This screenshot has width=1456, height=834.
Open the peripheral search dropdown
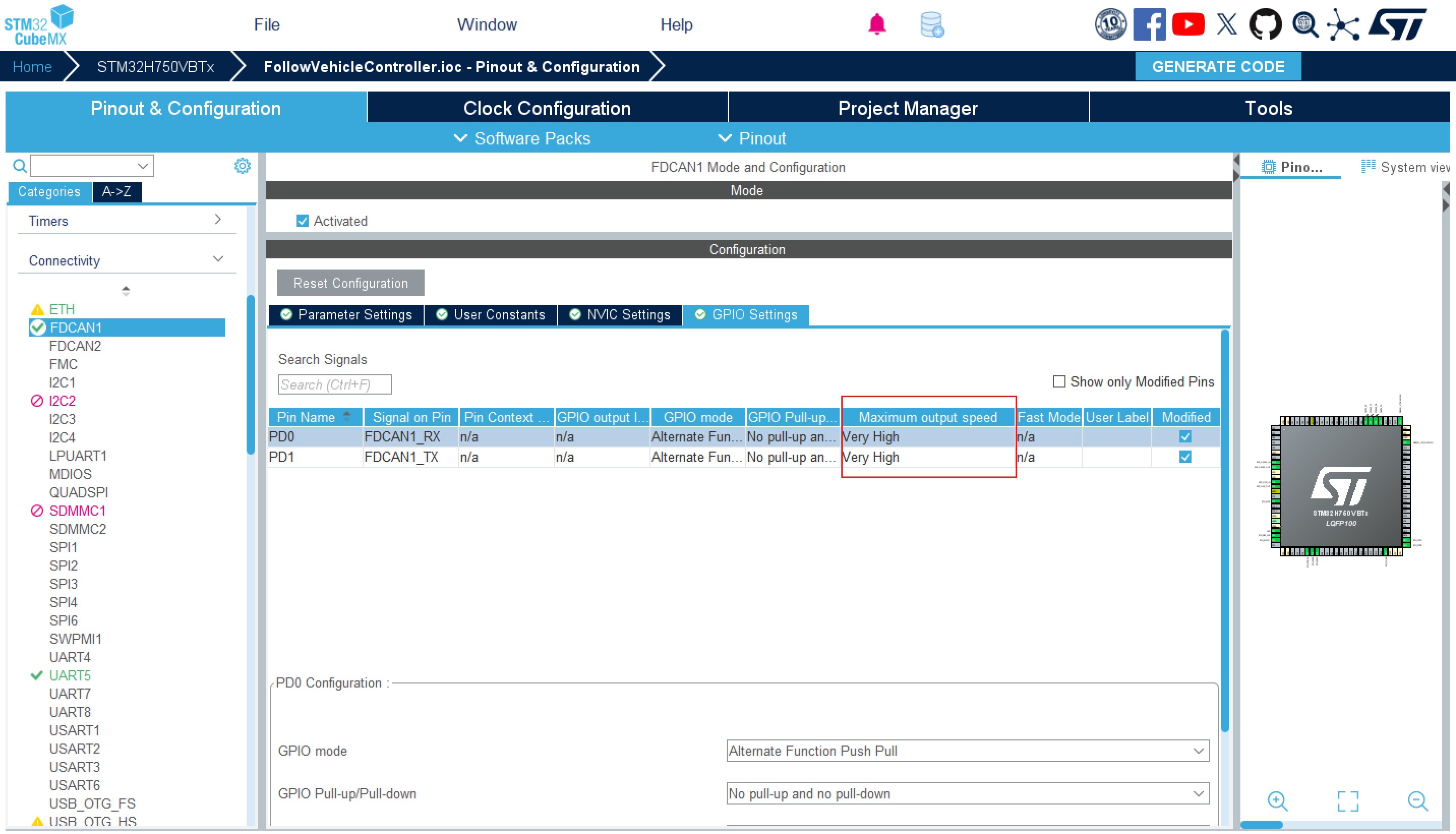pyautogui.click(x=142, y=166)
